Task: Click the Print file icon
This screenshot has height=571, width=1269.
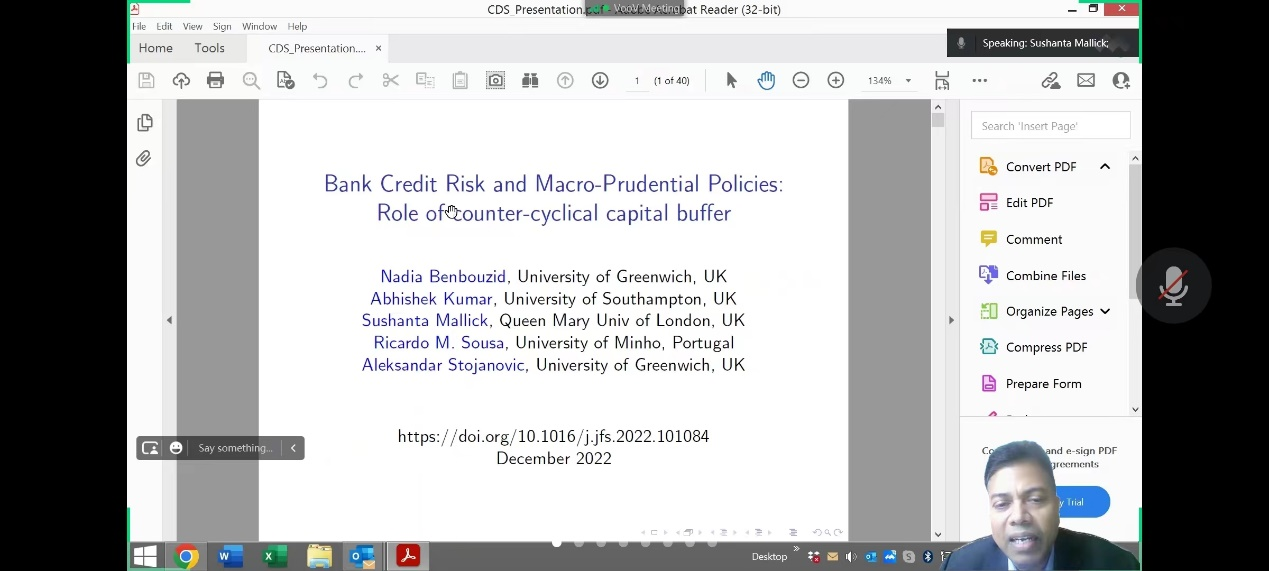Action: click(215, 81)
